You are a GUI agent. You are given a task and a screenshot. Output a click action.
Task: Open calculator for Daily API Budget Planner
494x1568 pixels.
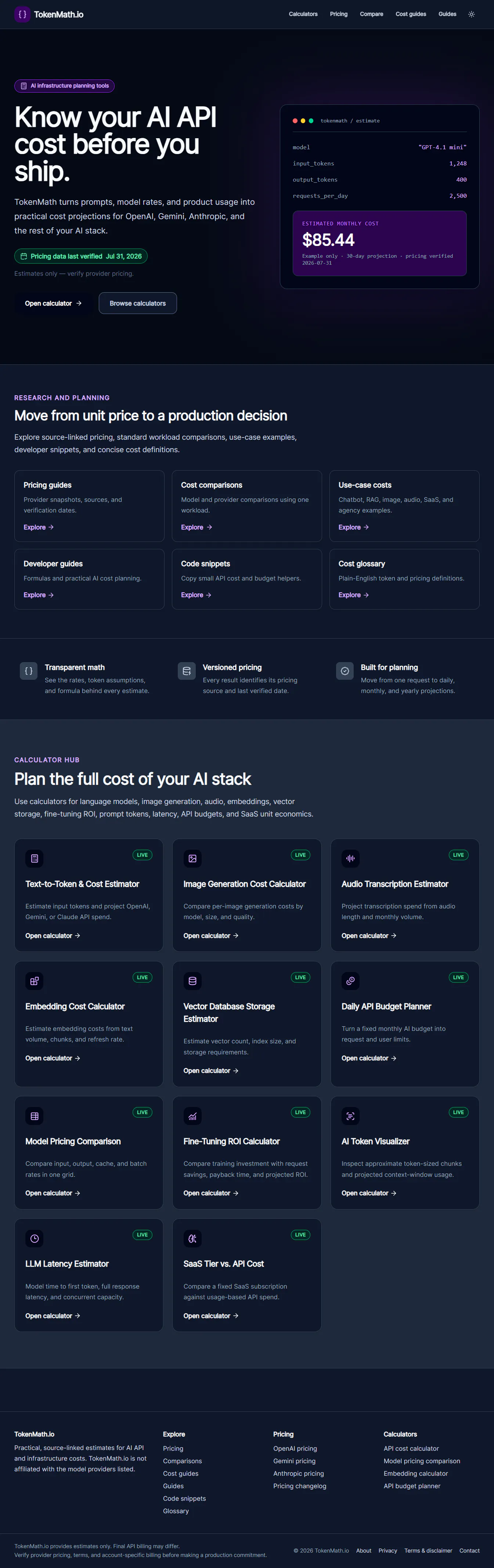coord(369,1058)
